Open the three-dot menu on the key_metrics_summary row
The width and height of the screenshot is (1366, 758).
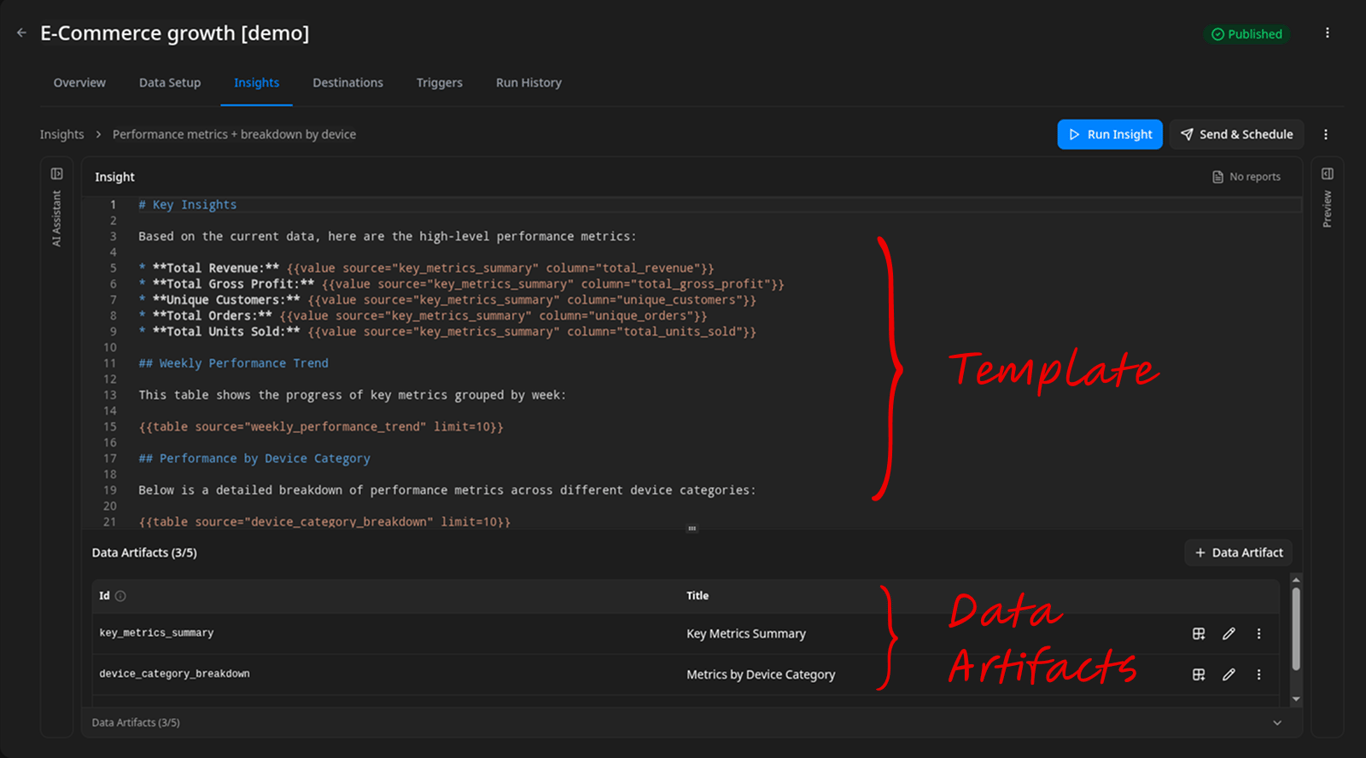pyautogui.click(x=1259, y=633)
